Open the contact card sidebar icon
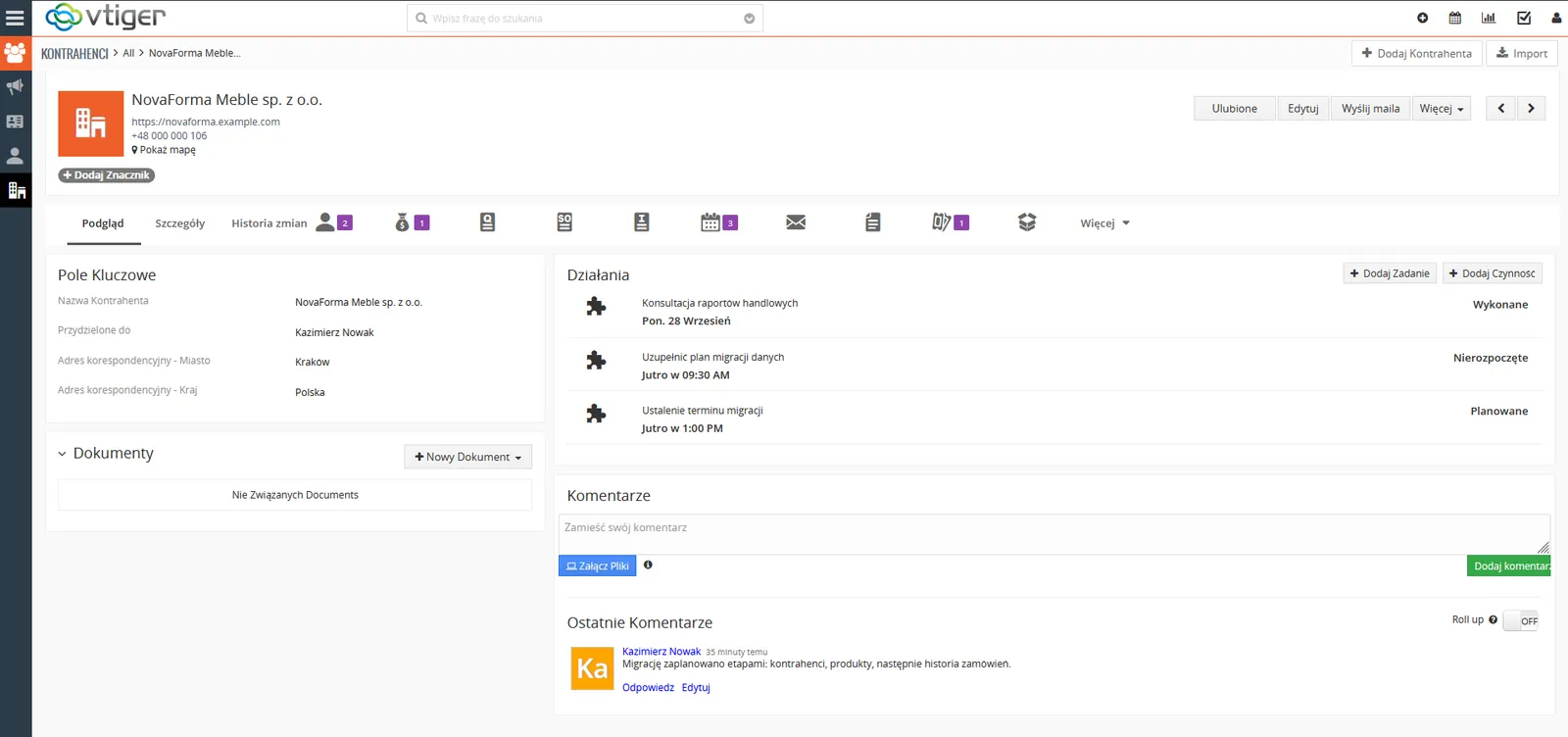Screen dimensions: 1568x737 point(15,122)
